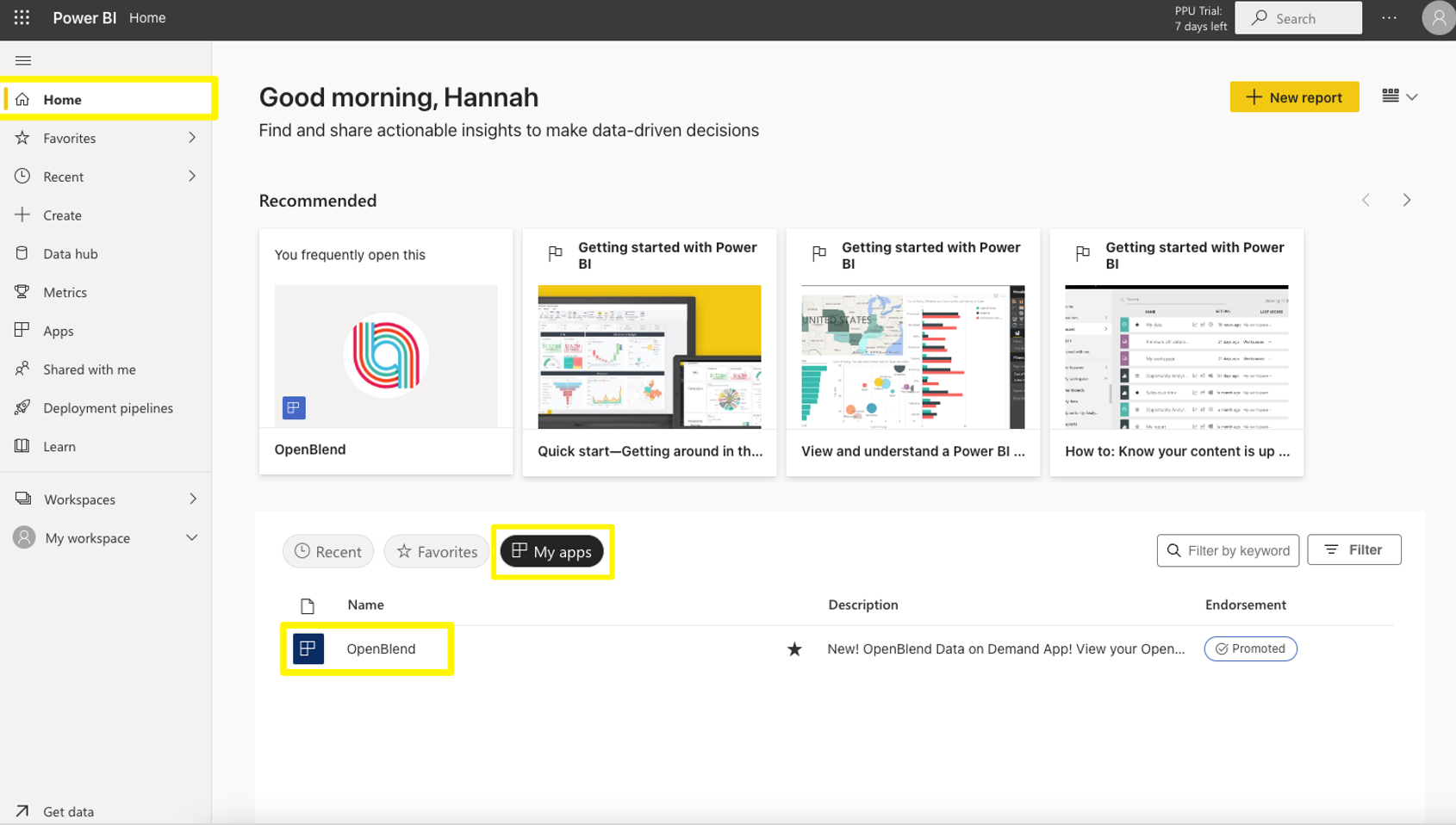Open the more options ellipsis in header
The height and width of the screenshot is (825, 1456).
[x=1389, y=17]
